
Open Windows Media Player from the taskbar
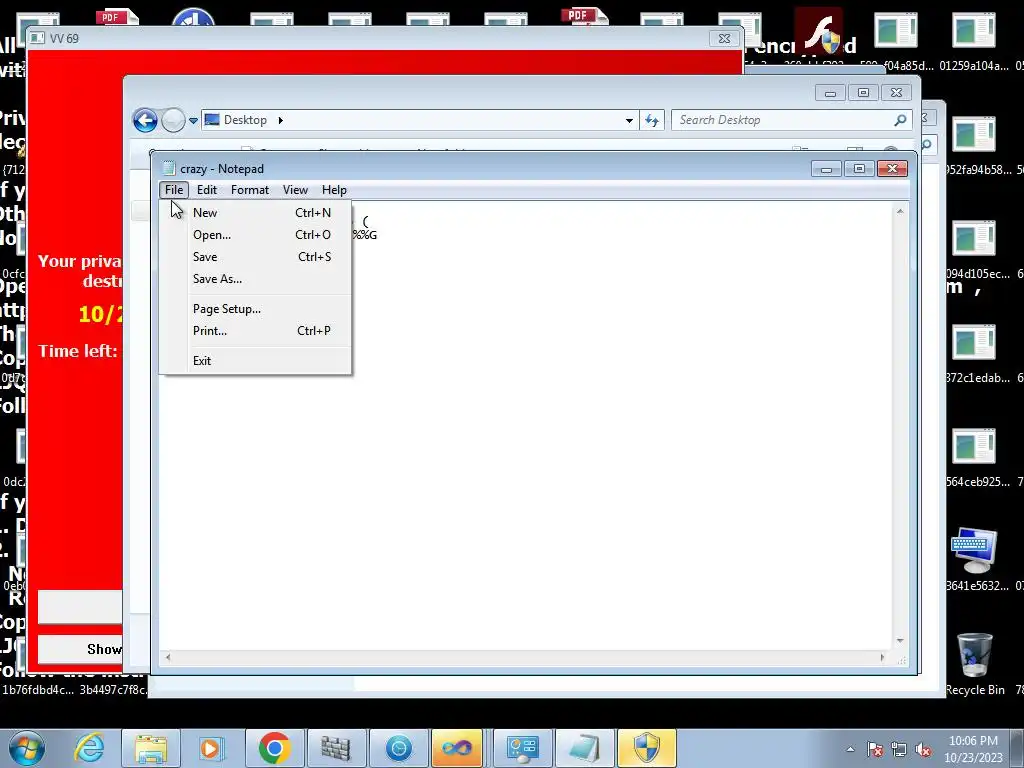[210, 748]
